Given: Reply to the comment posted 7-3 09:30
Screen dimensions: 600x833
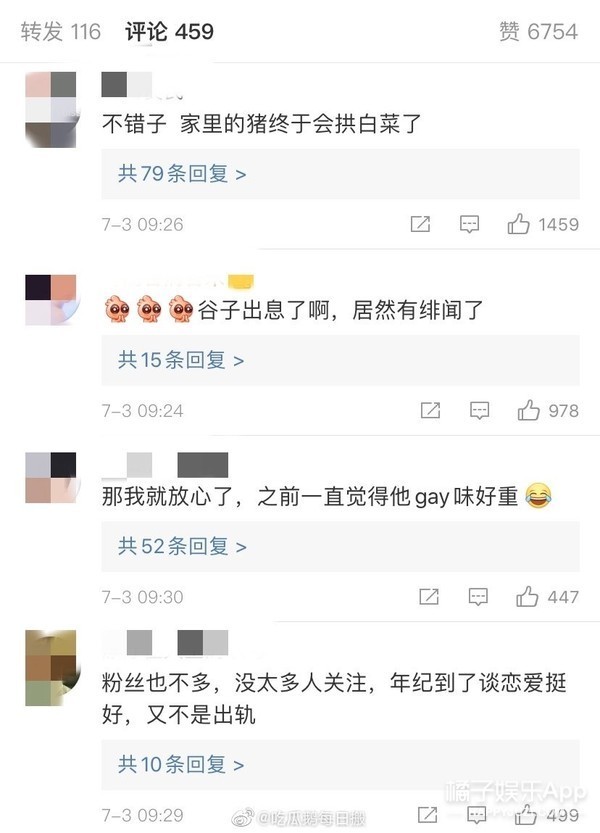Looking at the screenshot, I should 478,597.
